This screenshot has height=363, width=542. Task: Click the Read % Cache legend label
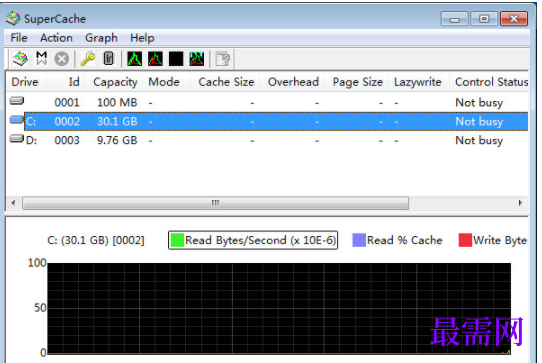click(x=405, y=241)
